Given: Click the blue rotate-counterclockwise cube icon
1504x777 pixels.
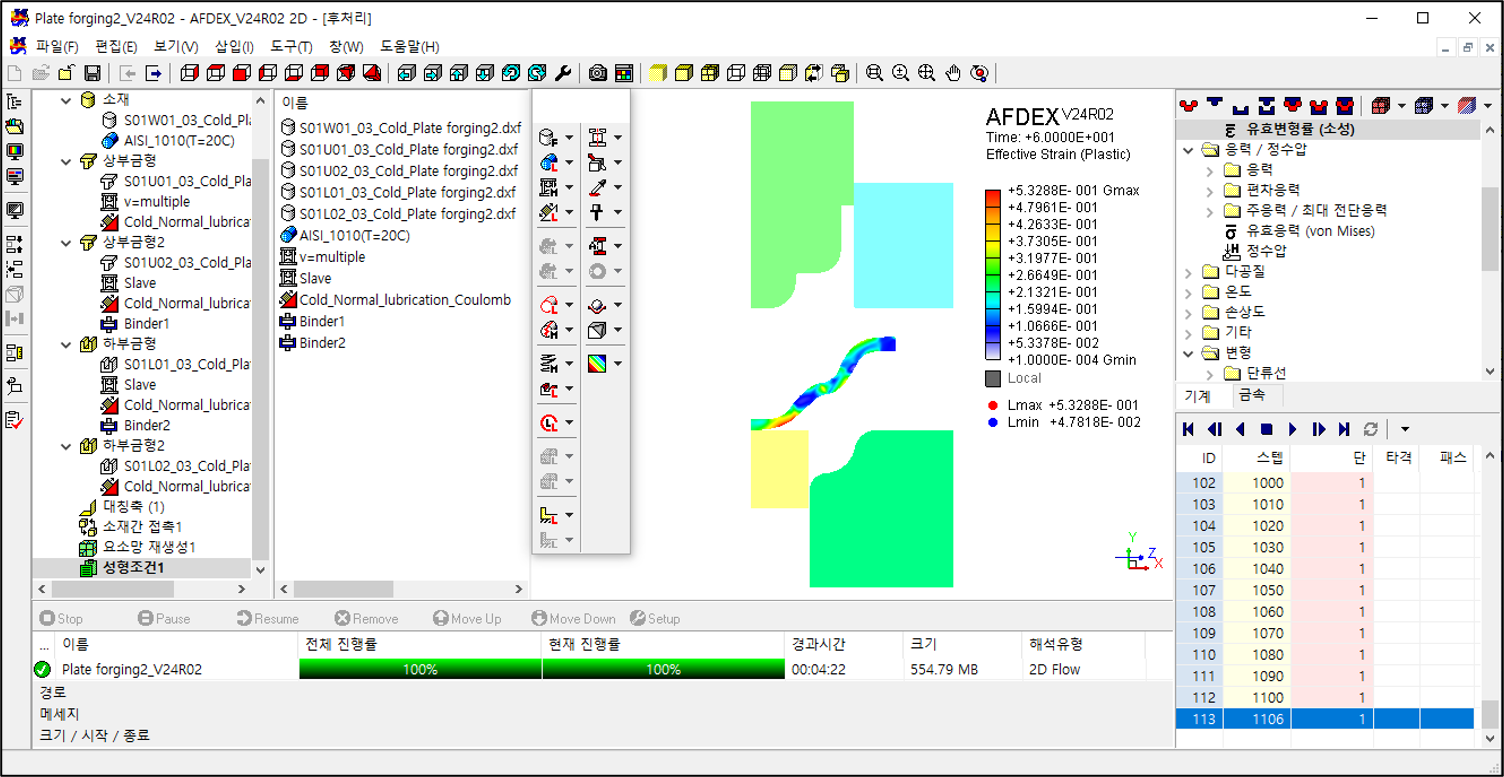Looking at the screenshot, I should pos(511,73).
